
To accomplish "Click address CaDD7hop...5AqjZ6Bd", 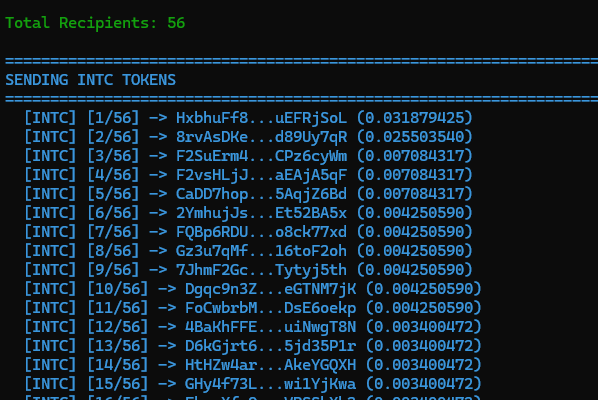I will pyautogui.click(x=261, y=194).
